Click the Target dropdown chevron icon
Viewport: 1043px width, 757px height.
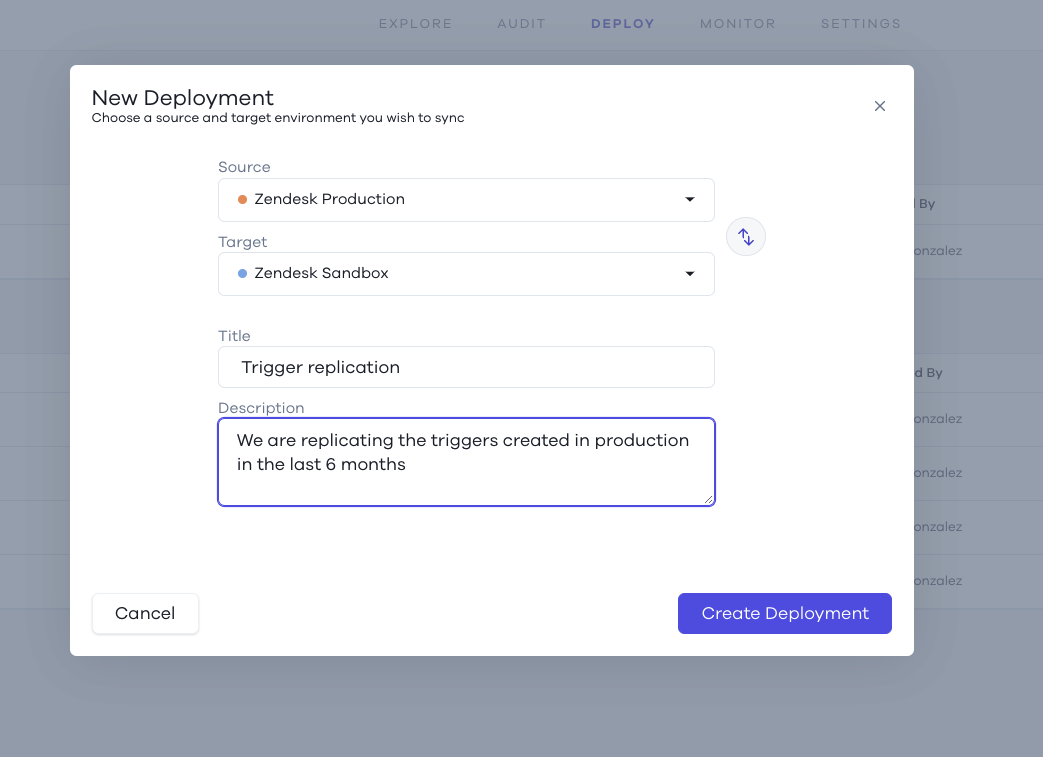click(689, 273)
